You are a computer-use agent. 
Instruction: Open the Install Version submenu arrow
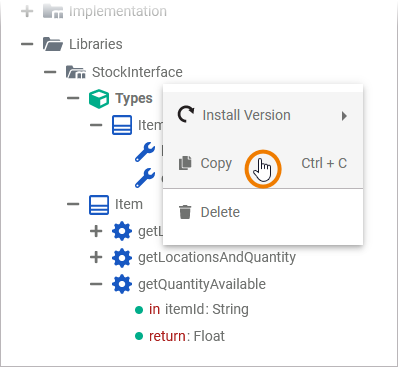pyautogui.click(x=344, y=116)
